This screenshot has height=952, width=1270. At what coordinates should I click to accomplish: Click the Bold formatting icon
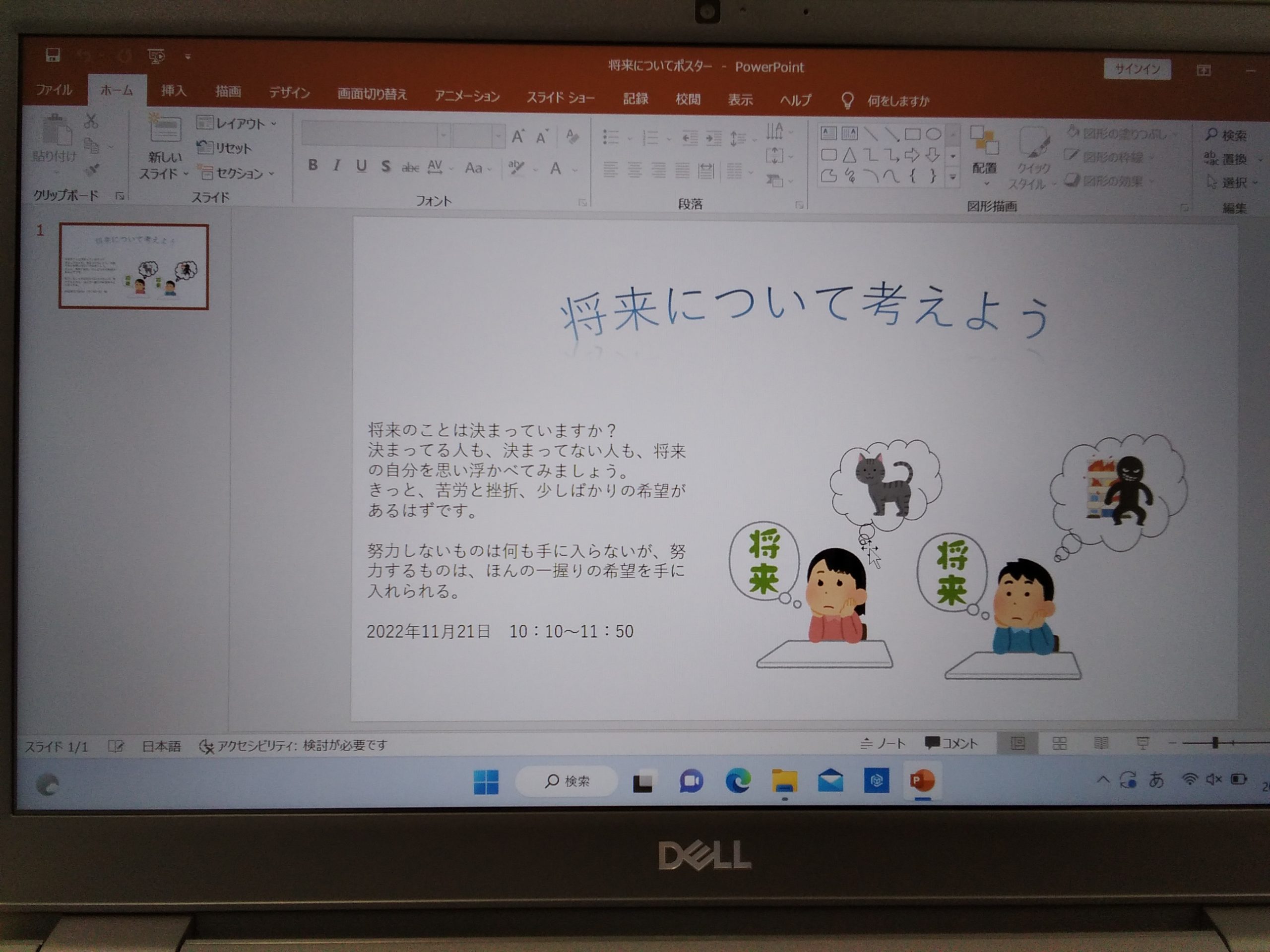tap(313, 165)
